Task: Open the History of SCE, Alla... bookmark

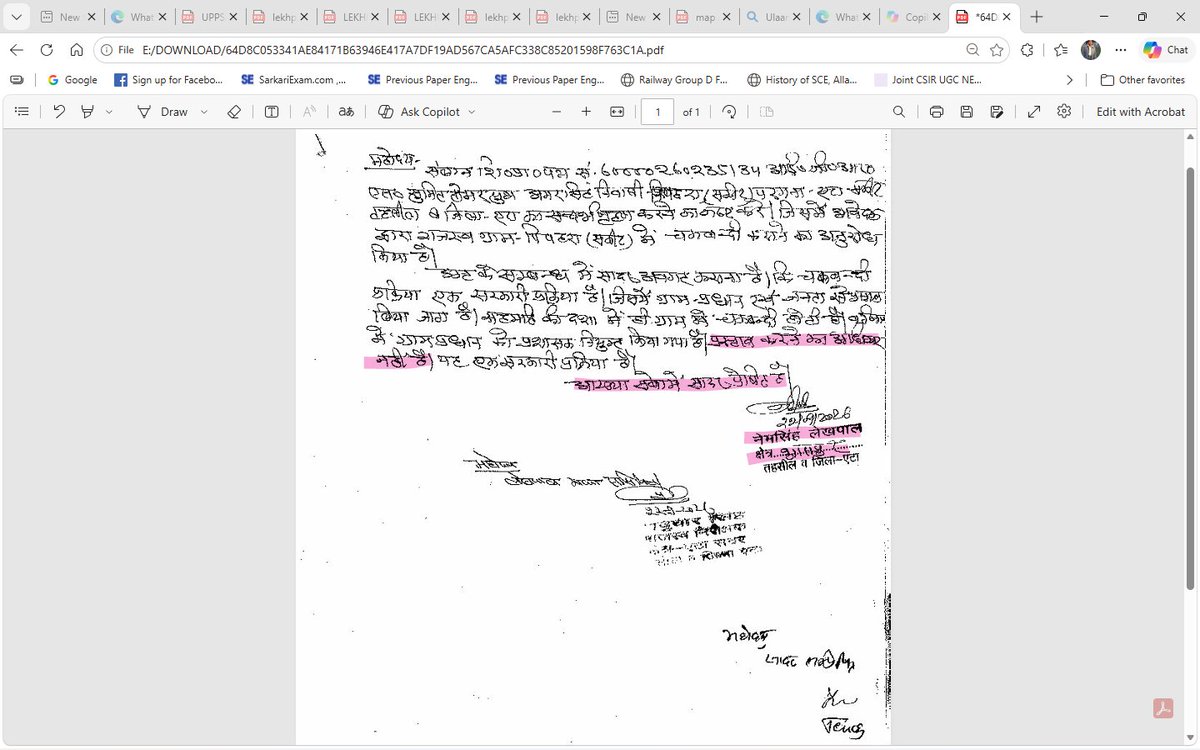Action: (805, 80)
